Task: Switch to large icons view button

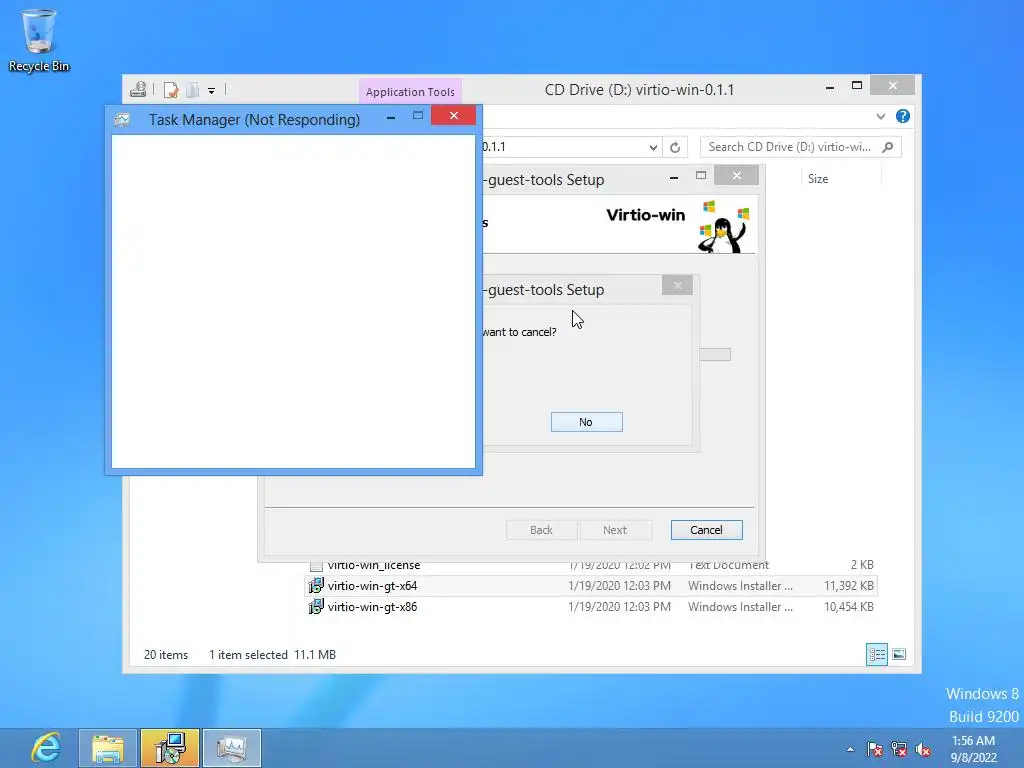Action: pyautogui.click(x=899, y=654)
